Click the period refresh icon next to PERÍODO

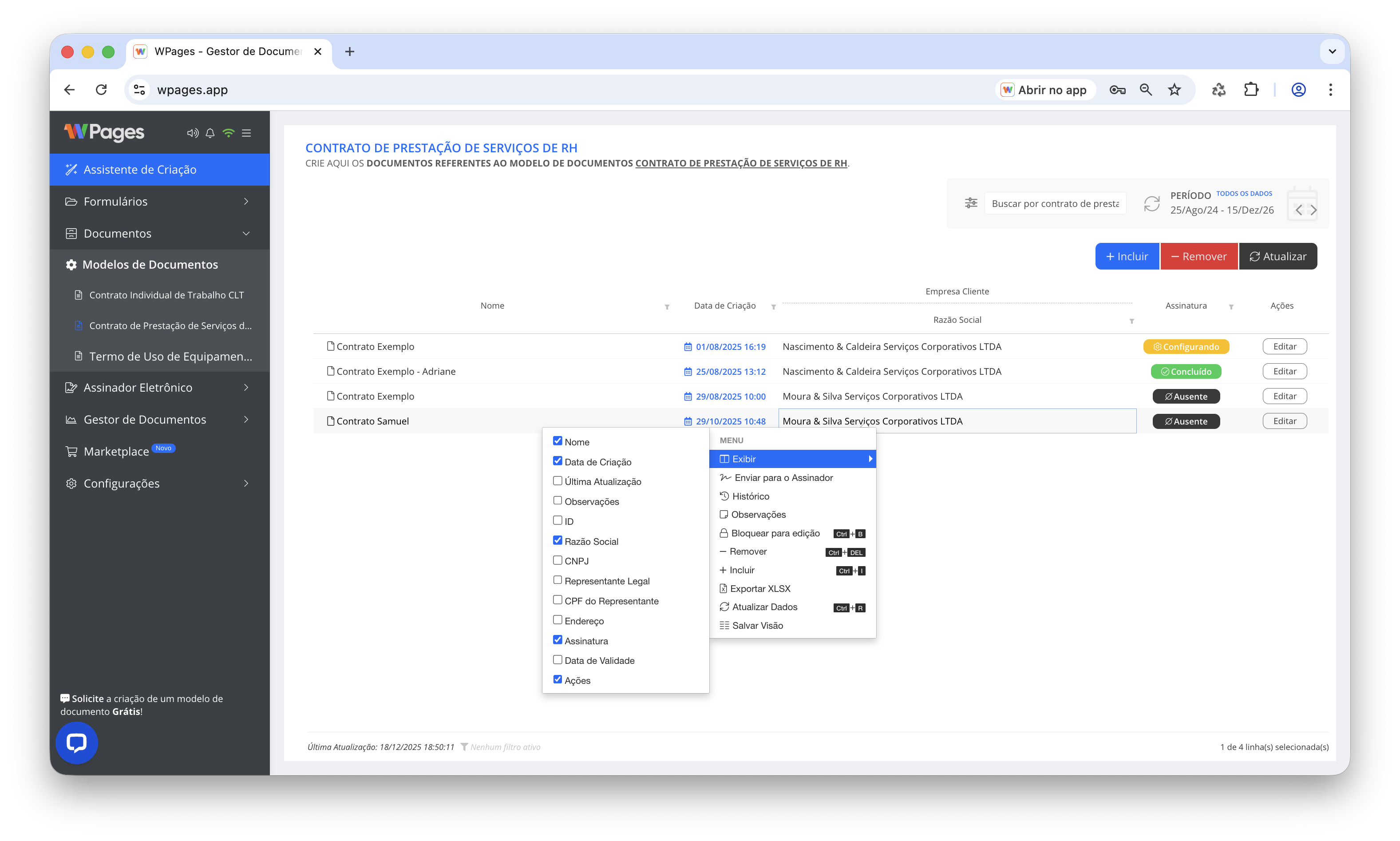coord(1151,203)
